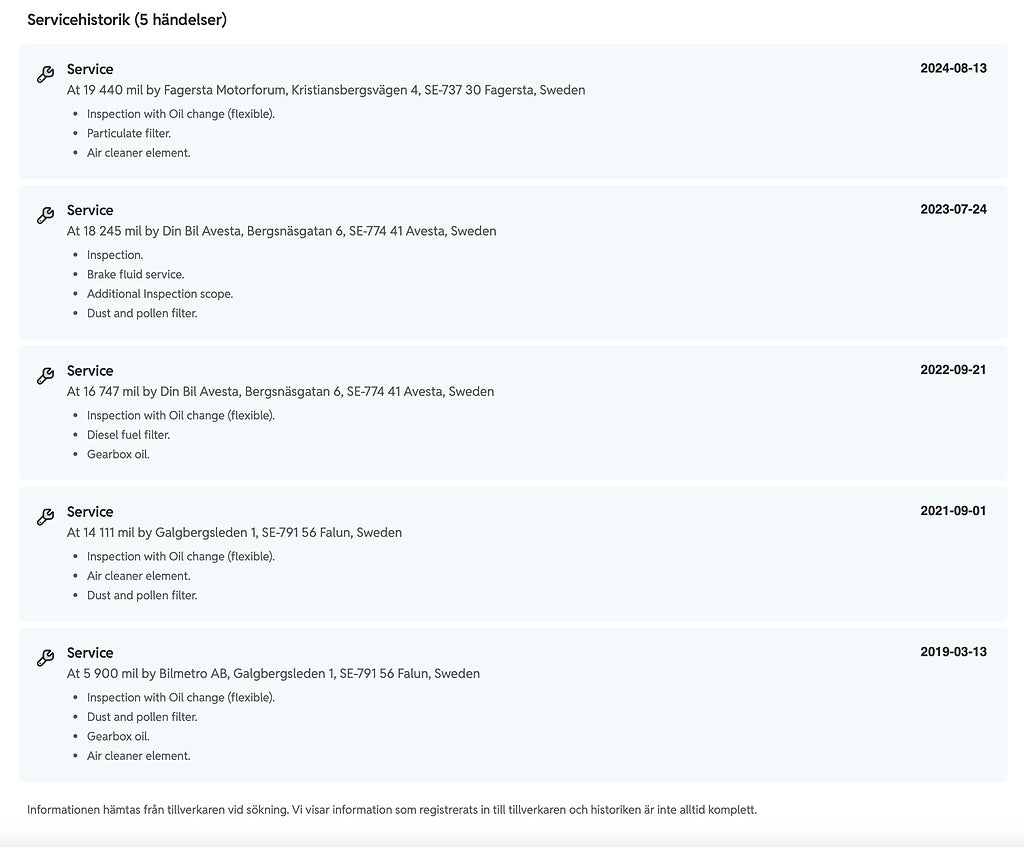
Task: Click the Servicehistorik (5 händelser) heading
Action: click(x=127, y=20)
